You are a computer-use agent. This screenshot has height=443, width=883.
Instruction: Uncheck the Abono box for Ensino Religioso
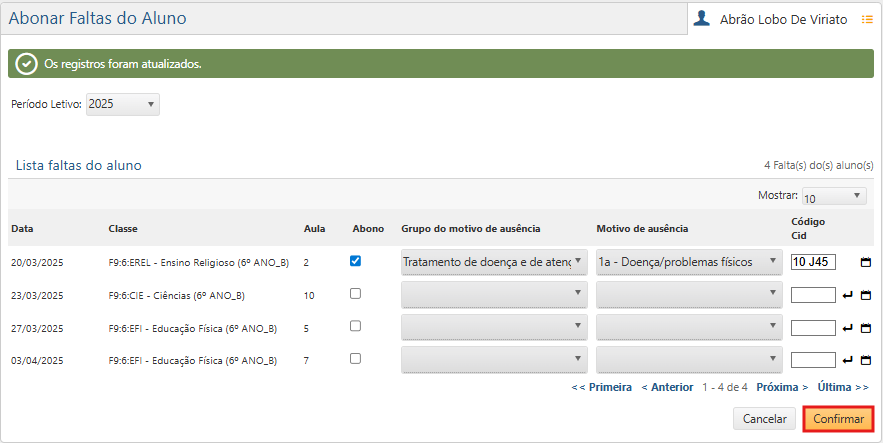[355, 261]
